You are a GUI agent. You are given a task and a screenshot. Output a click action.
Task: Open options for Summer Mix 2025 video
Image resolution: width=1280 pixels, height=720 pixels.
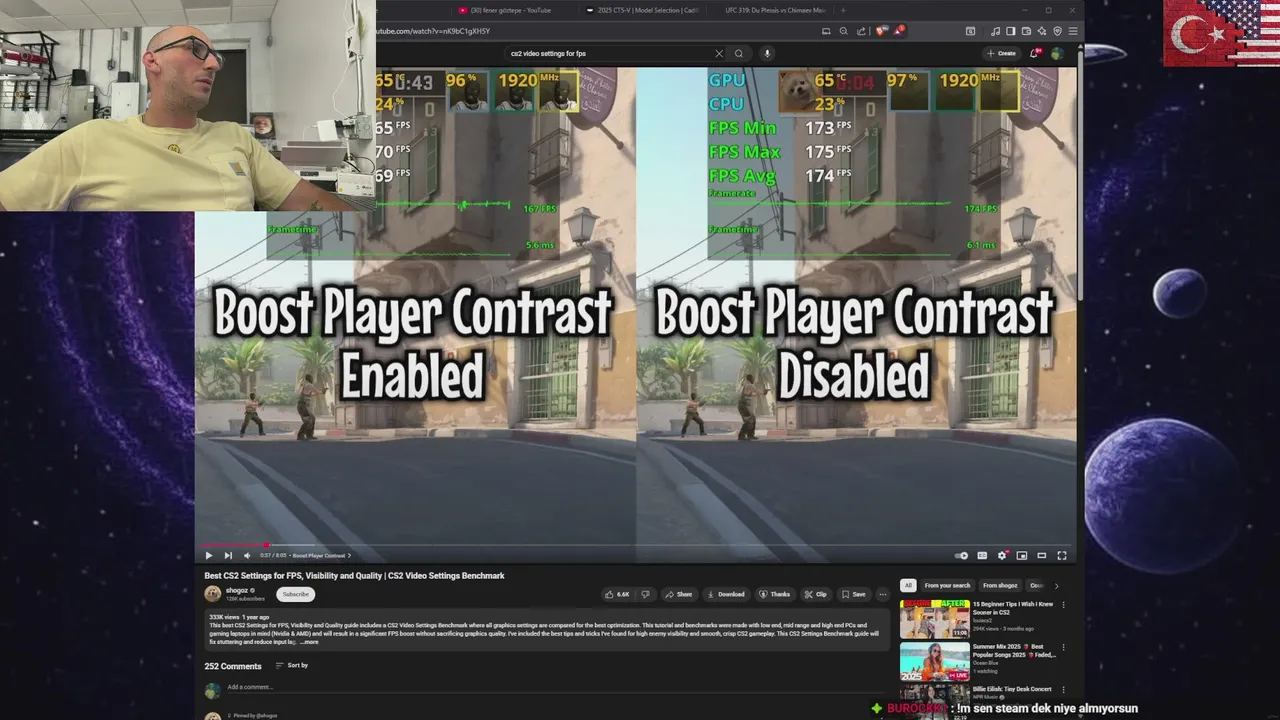1063,648
